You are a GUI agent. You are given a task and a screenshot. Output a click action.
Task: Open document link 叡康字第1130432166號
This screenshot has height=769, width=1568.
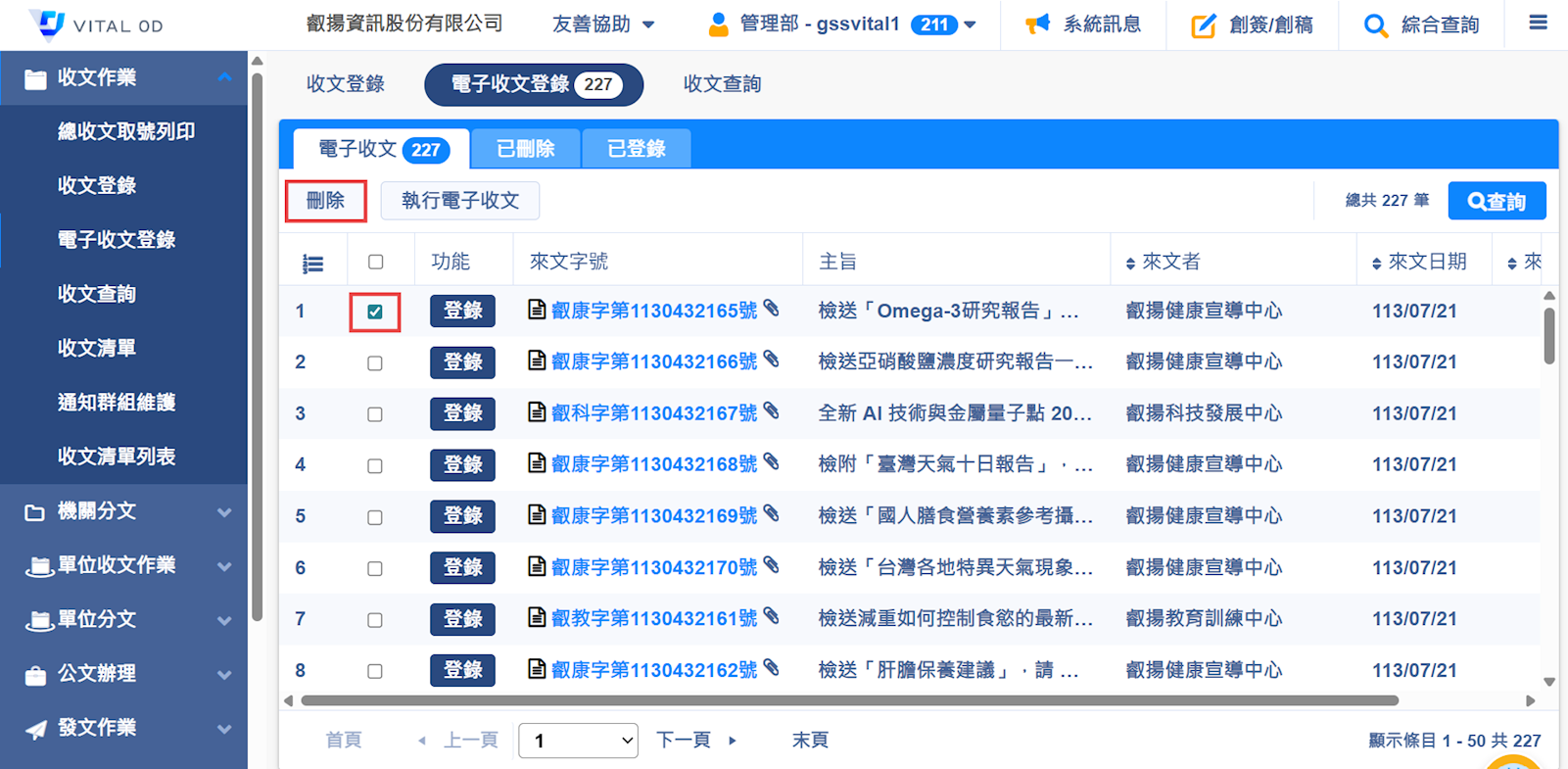pos(653,361)
